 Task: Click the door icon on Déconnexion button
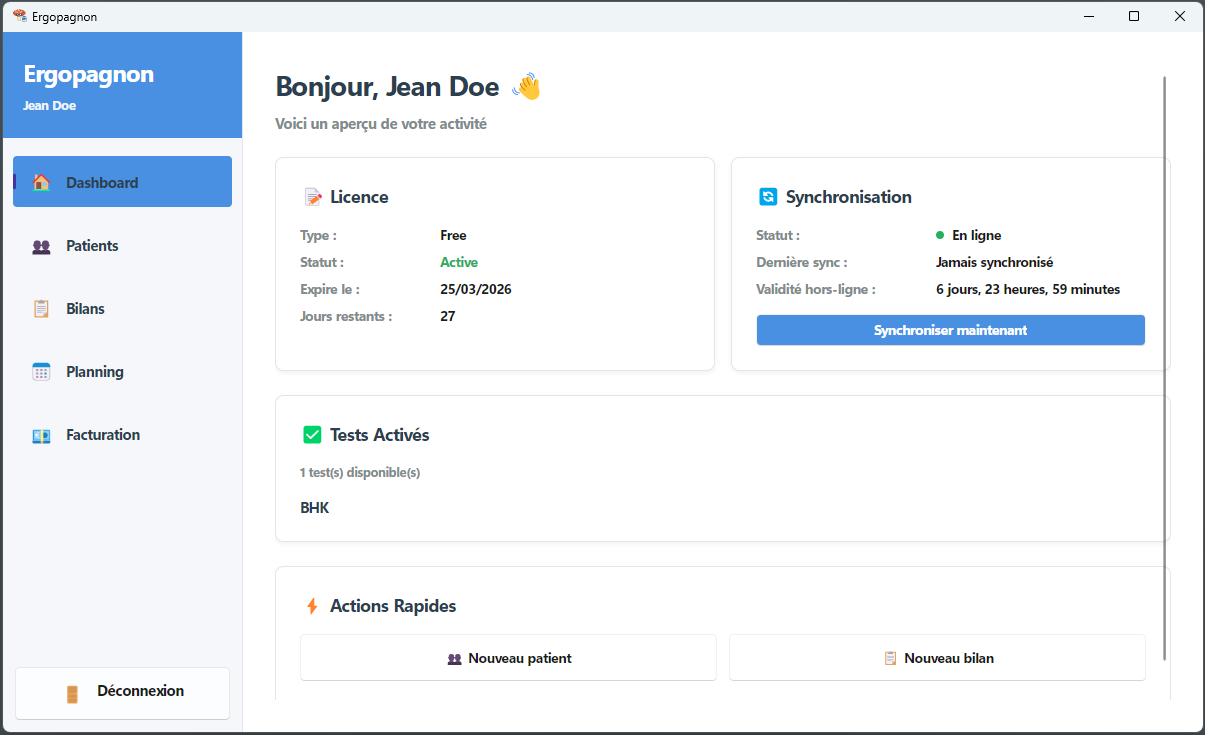(x=72, y=694)
